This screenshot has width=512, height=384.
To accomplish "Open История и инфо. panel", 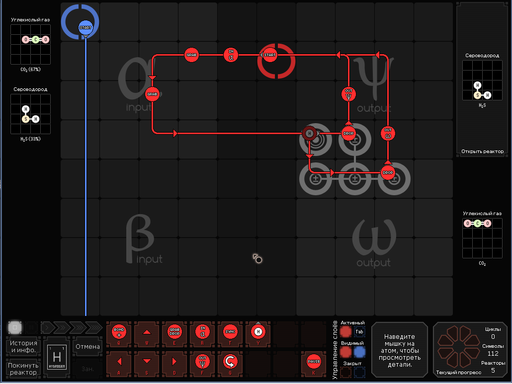I will point(23,347).
